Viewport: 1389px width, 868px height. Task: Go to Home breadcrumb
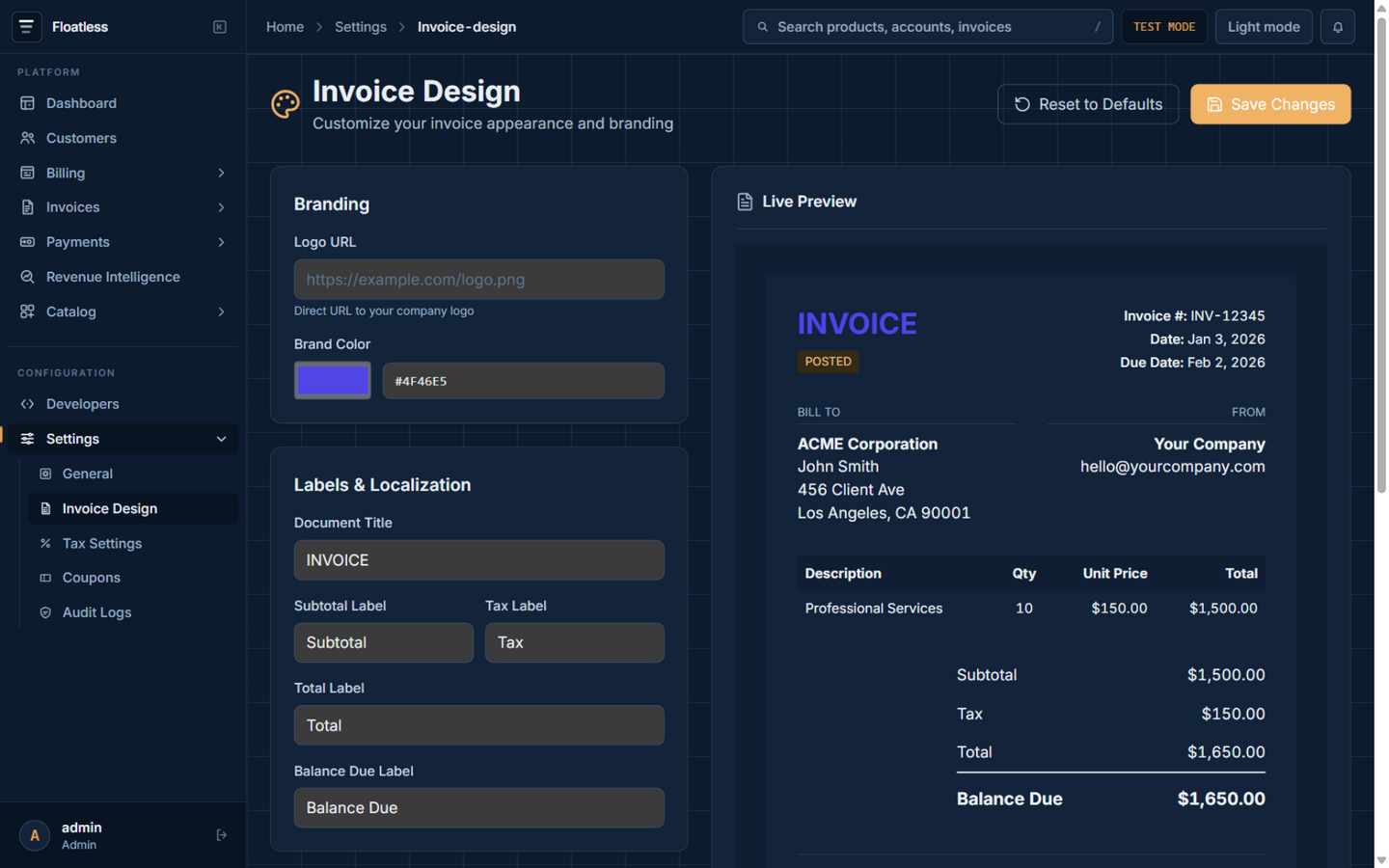[285, 27]
